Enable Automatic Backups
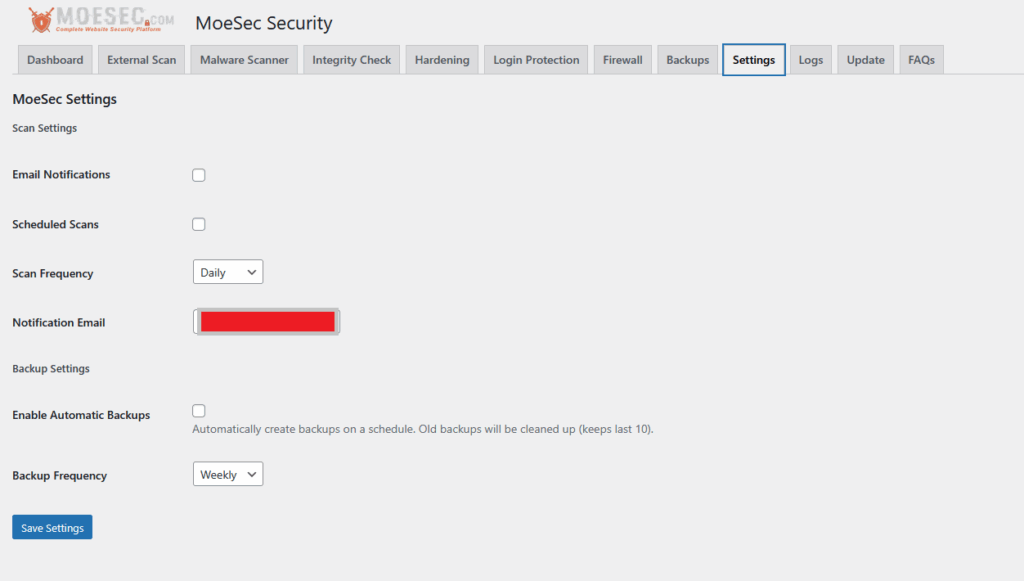This screenshot has width=1024, height=581. coord(198,410)
